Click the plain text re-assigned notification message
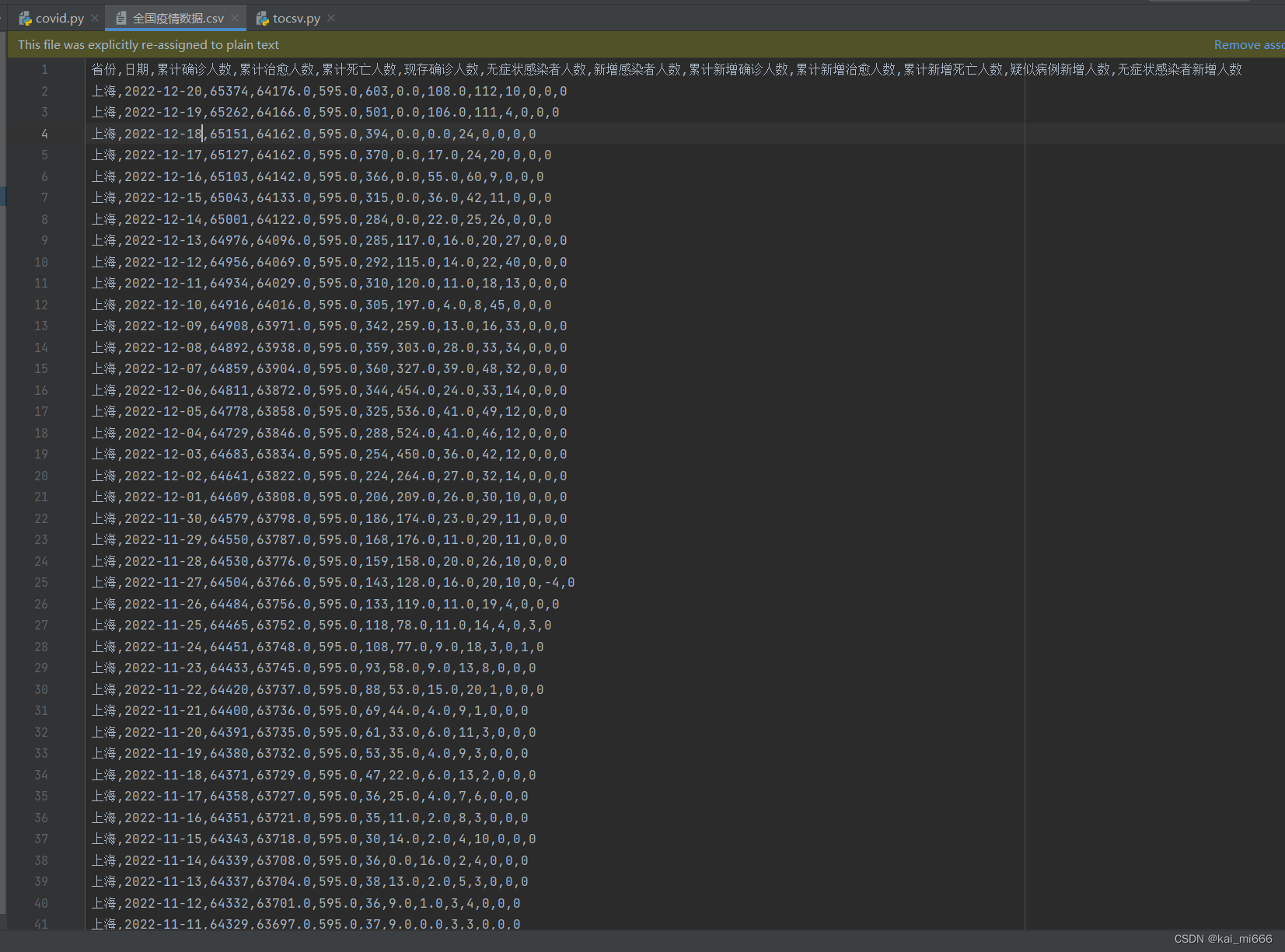1285x952 pixels. click(148, 45)
